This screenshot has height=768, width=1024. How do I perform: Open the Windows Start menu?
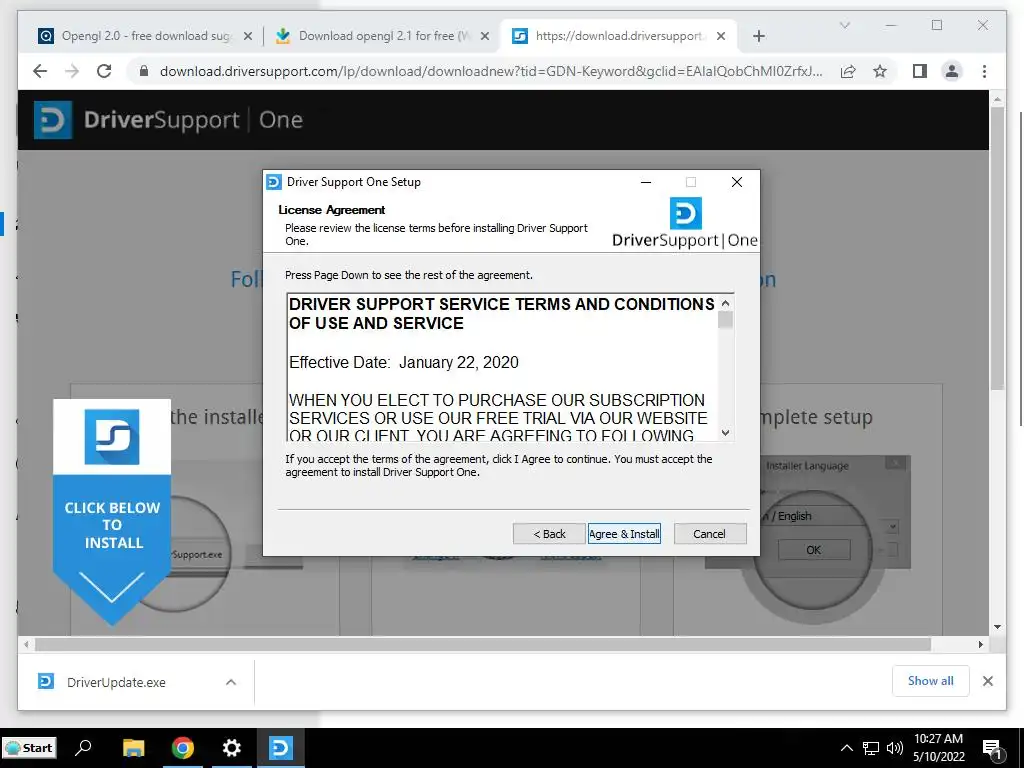(x=29, y=748)
